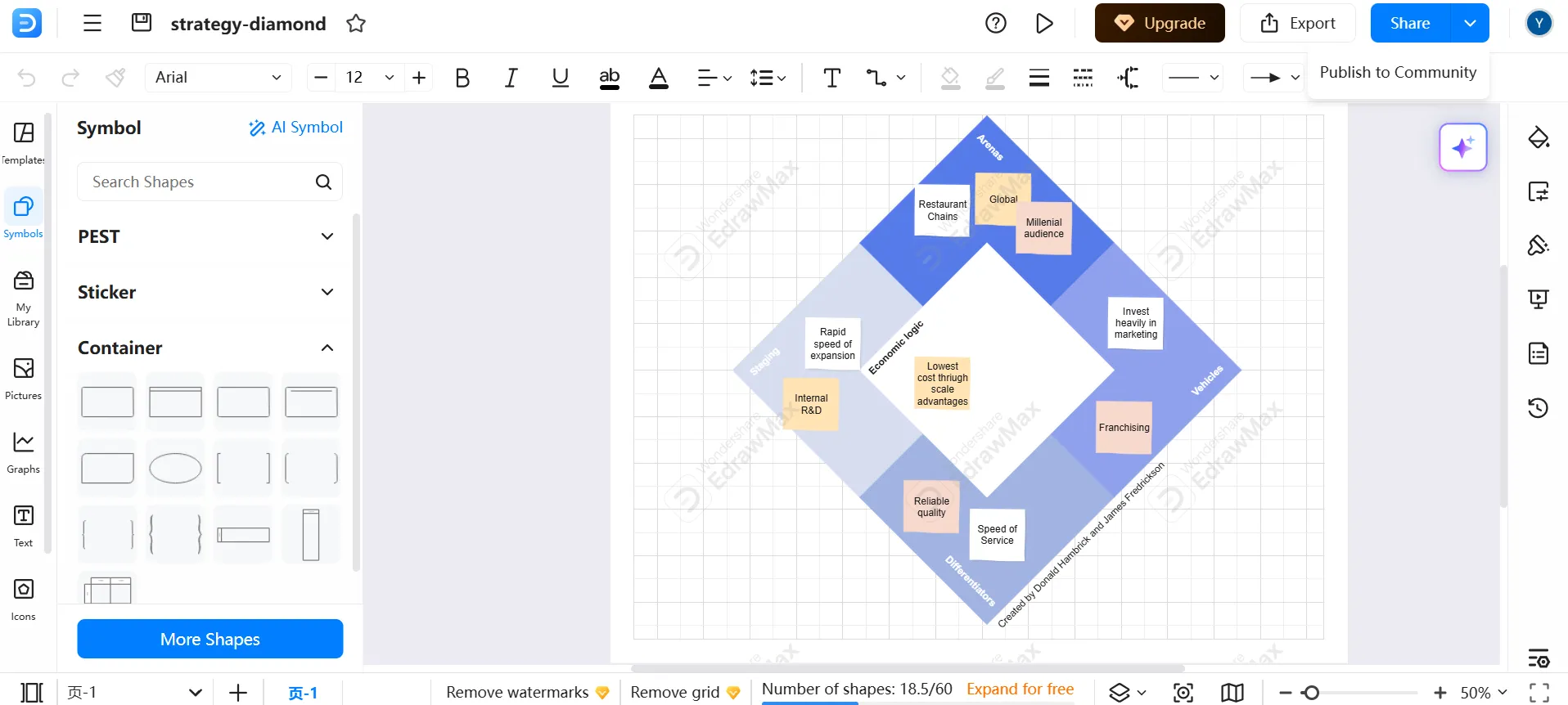Open Graphs sidebar panel
This screenshot has height=705, width=1568.
click(x=24, y=451)
